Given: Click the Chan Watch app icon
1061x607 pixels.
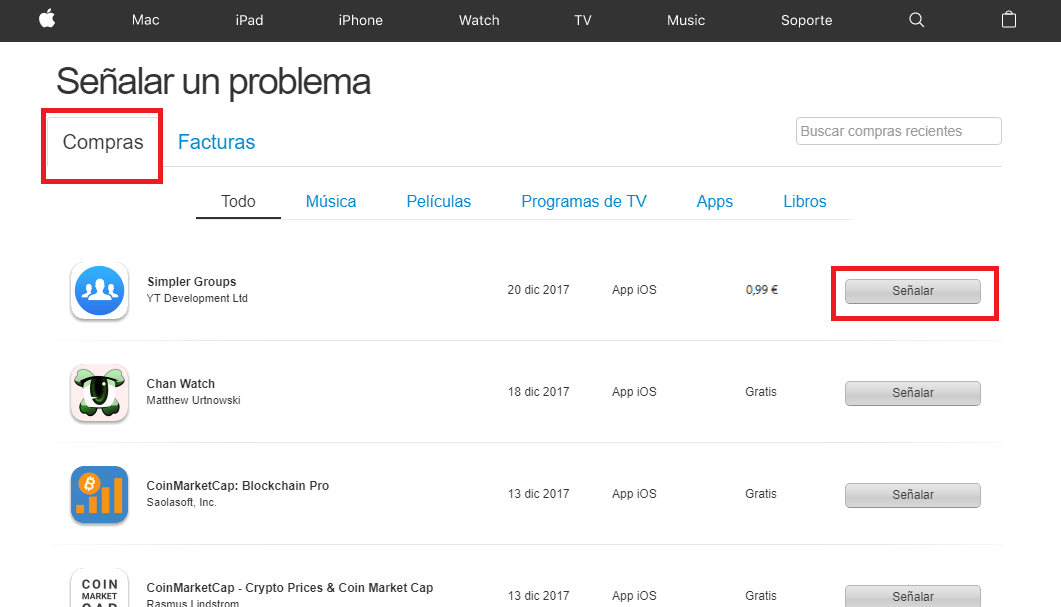Looking at the screenshot, I should 99,393.
